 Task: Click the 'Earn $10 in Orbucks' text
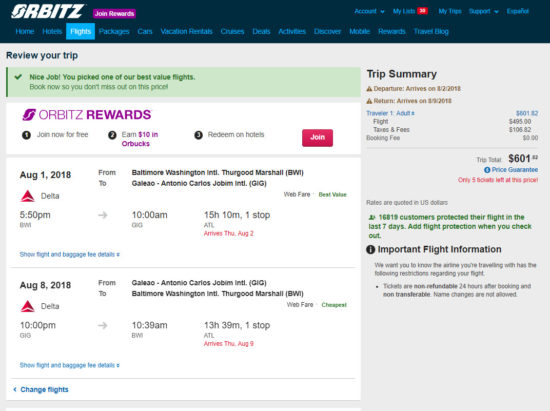pyautogui.click(x=140, y=139)
